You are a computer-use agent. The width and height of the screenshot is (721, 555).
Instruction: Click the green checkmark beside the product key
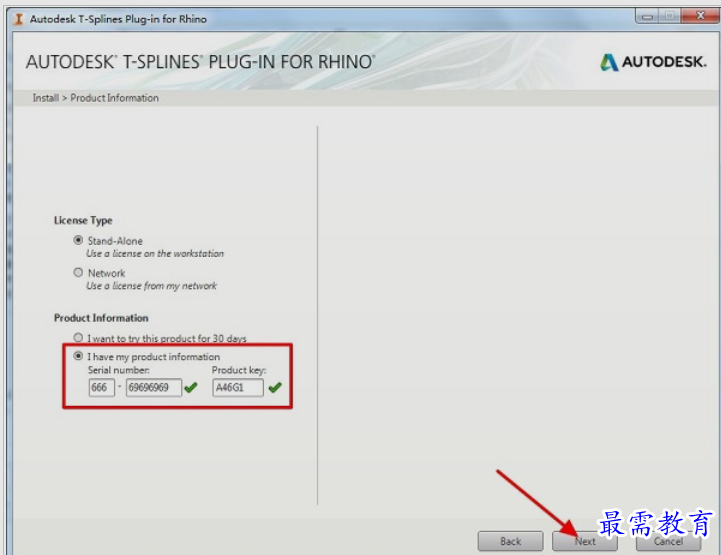tap(275, 388)
